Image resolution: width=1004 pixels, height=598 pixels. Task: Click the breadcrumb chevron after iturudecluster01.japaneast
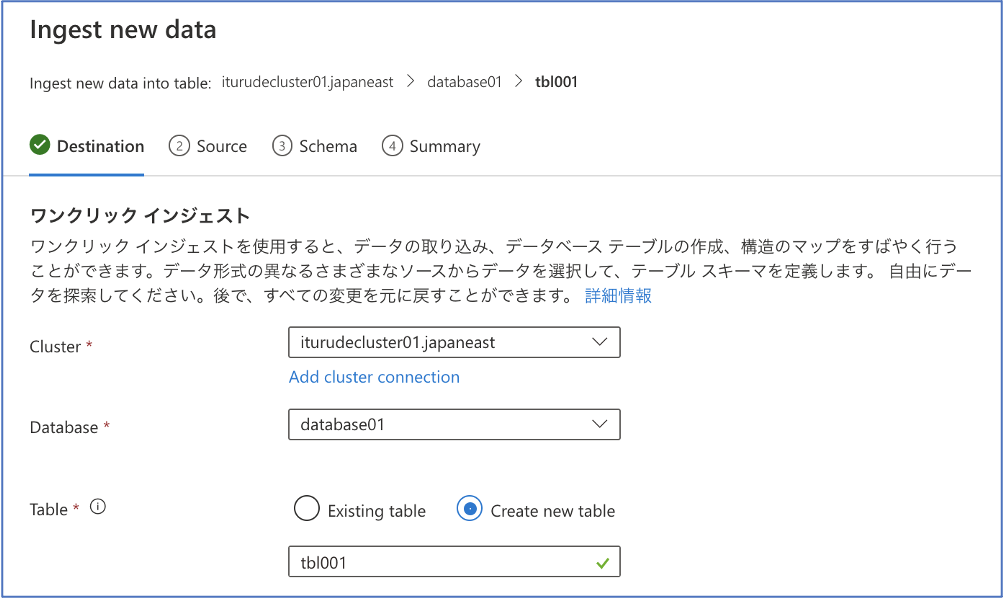tap(410, 81)
